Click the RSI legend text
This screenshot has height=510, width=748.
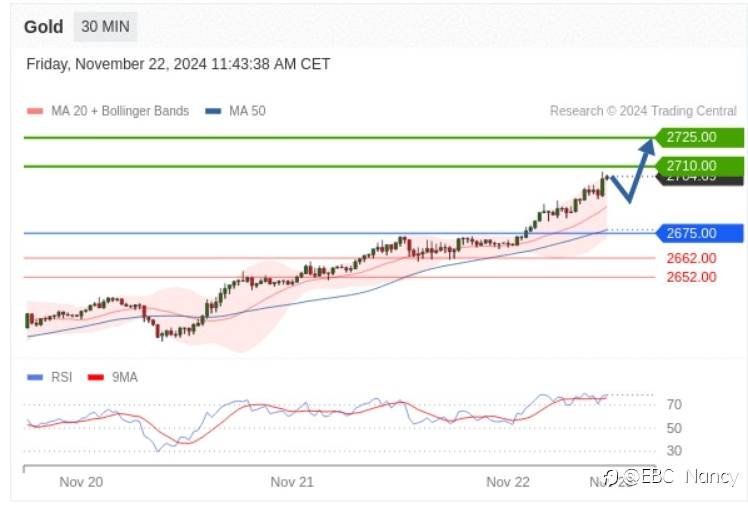click(x=62, y=377)
